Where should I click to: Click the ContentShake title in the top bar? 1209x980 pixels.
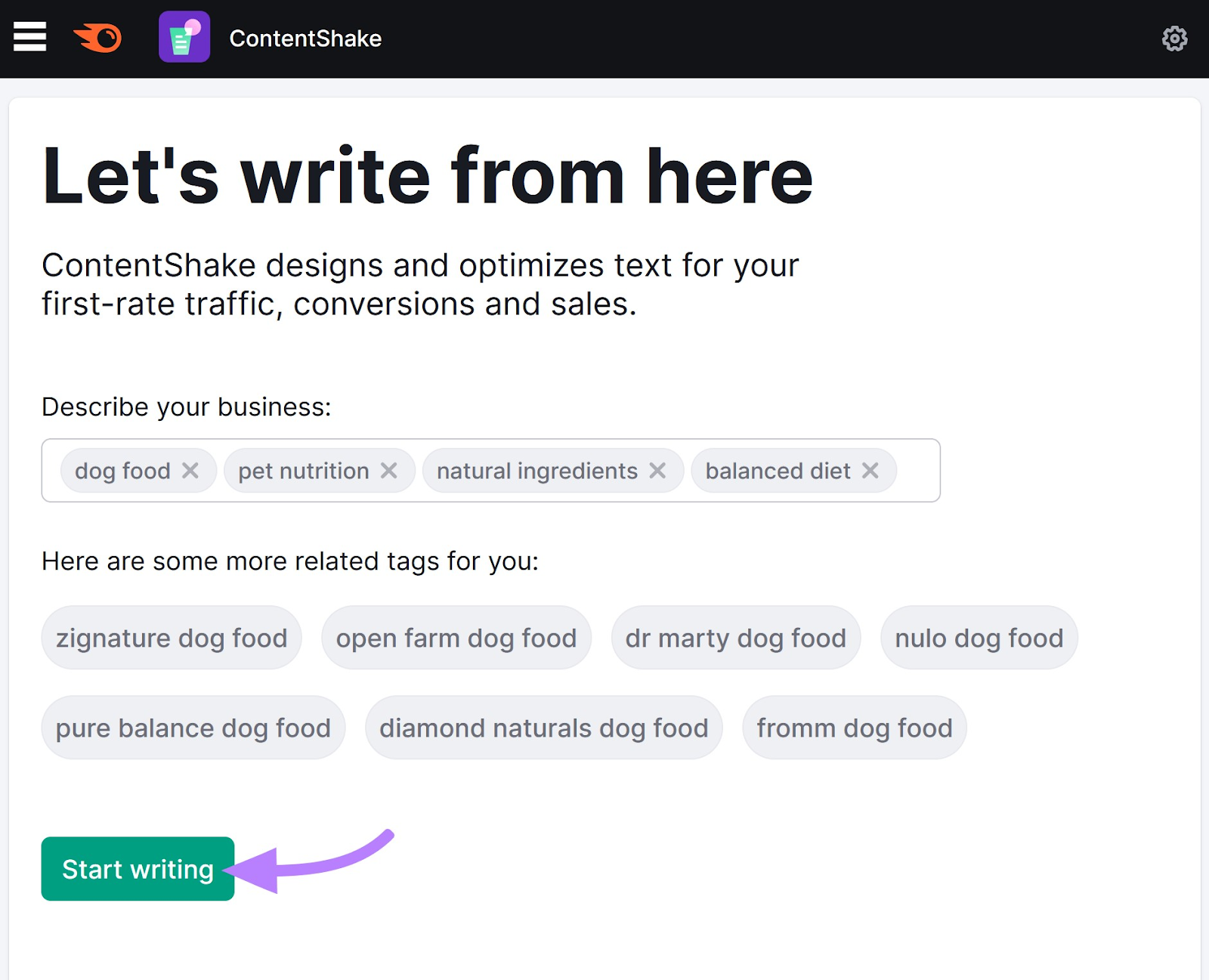304,39
